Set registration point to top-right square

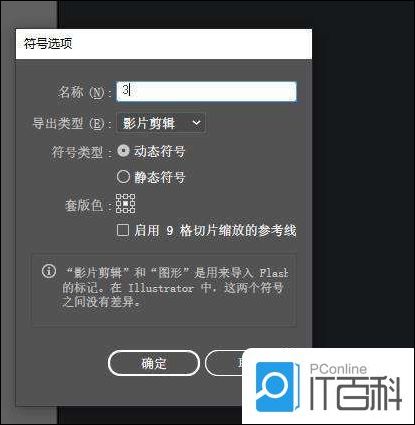click(132, 196)
